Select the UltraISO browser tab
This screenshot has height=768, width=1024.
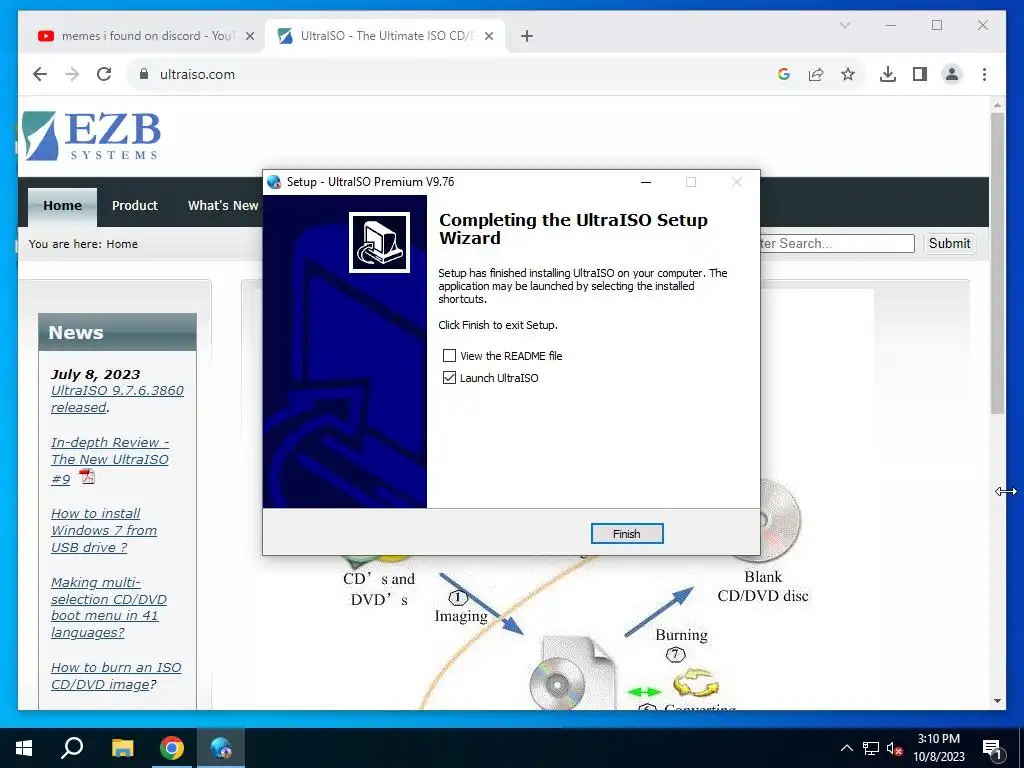click(385, 36)
